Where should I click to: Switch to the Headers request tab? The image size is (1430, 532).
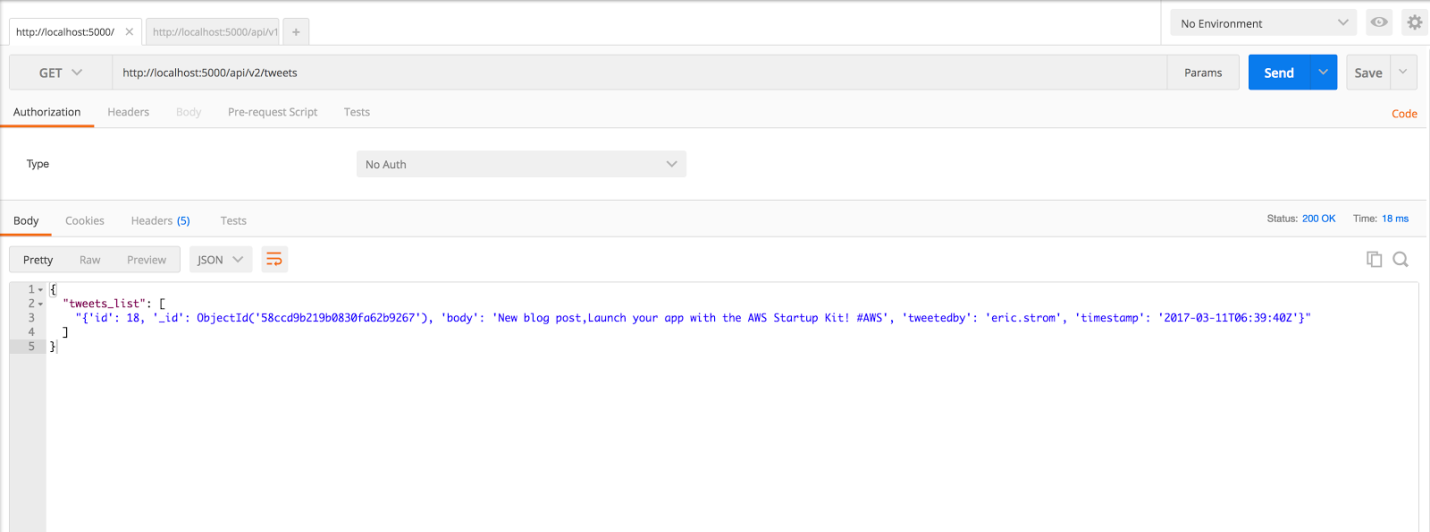pyautogui.click(x=128, y=112)
